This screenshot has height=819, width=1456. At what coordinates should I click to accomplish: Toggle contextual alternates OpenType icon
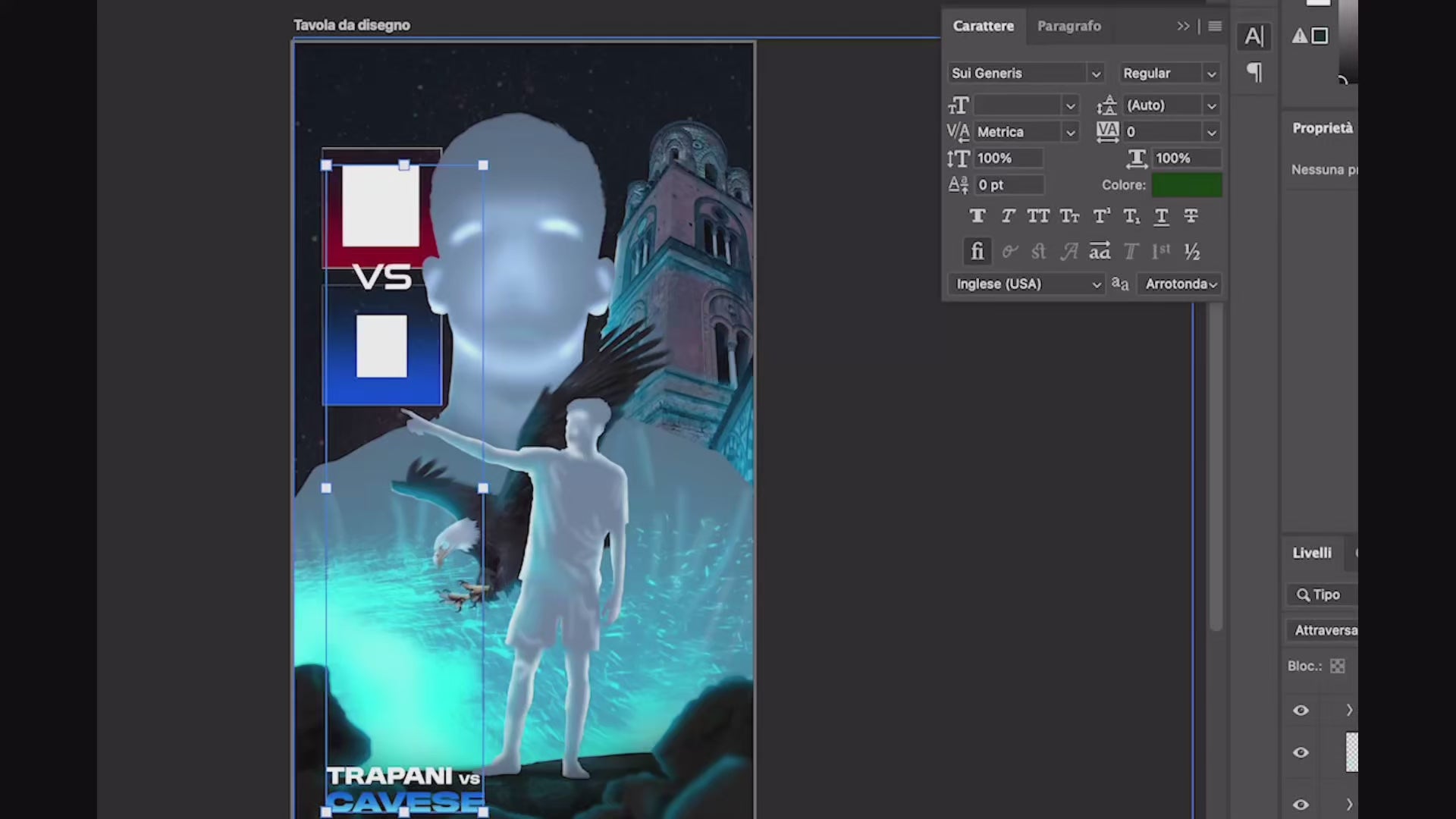[1009, 251]
